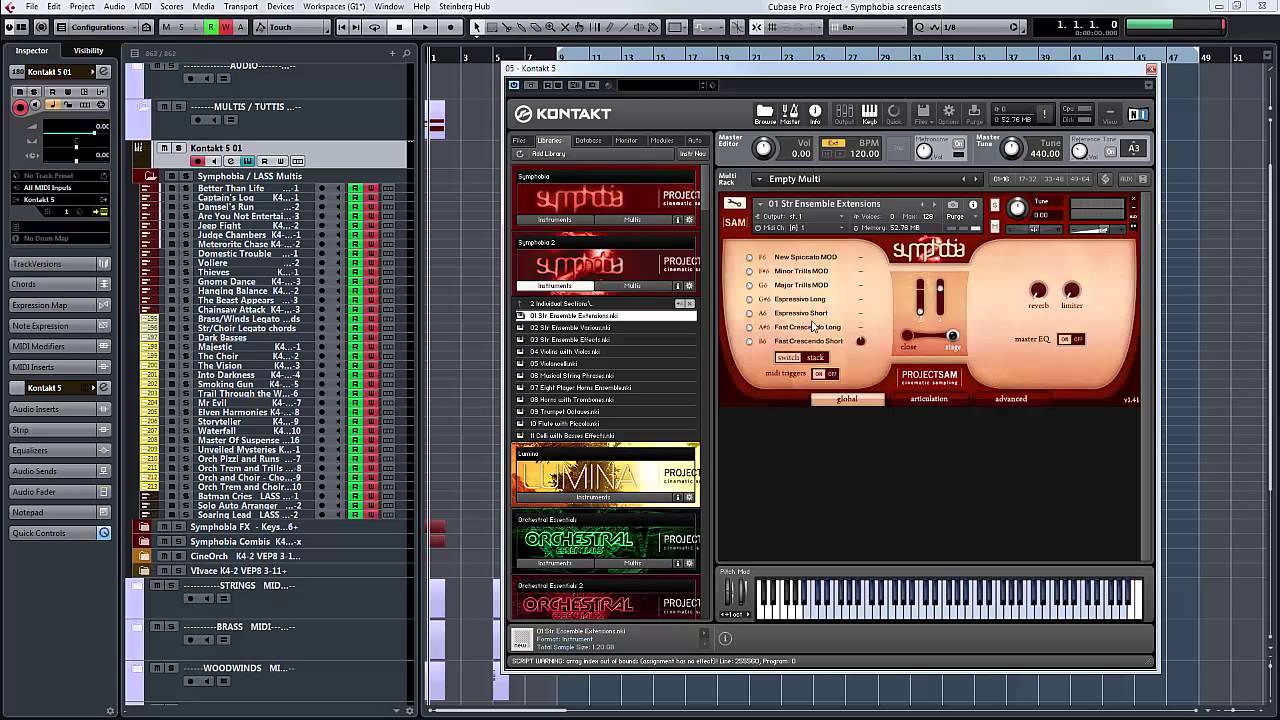Toggle the master EQ ON/OFF switch

[1071, 339]
